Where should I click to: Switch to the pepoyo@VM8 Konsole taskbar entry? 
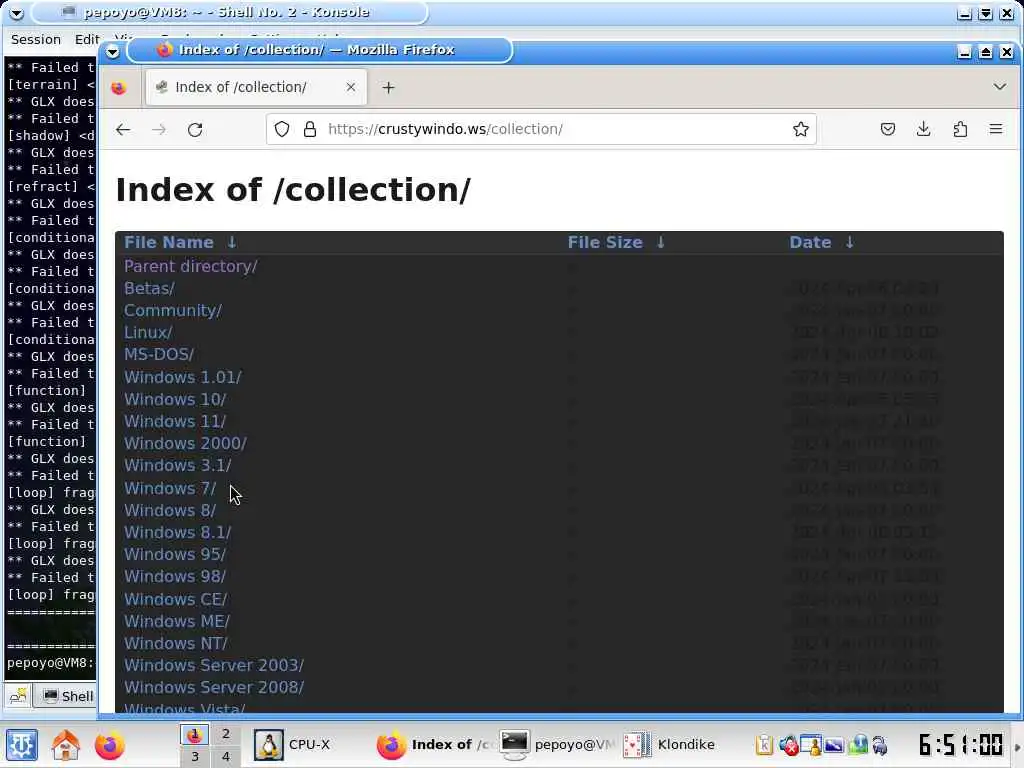pos(557,745)
